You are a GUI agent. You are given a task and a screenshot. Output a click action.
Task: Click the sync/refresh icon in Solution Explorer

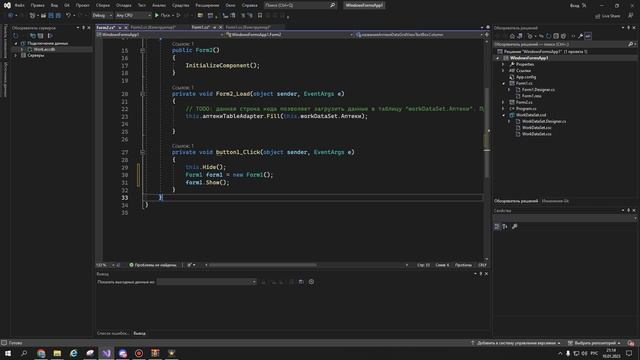pos(549,36)
